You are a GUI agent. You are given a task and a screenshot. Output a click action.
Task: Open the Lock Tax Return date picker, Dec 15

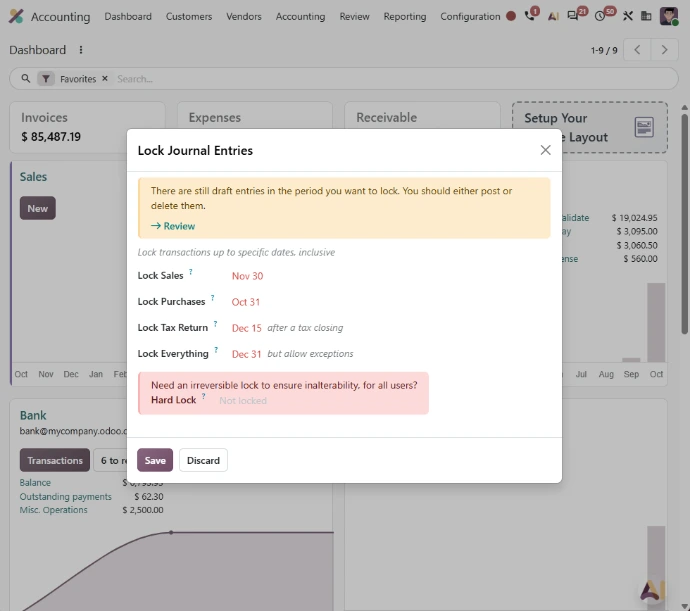coord(246,328)
